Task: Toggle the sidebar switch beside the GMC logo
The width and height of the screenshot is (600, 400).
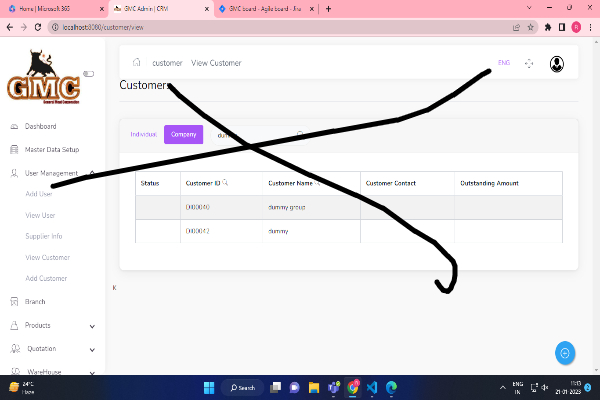Action: [88, 73]
